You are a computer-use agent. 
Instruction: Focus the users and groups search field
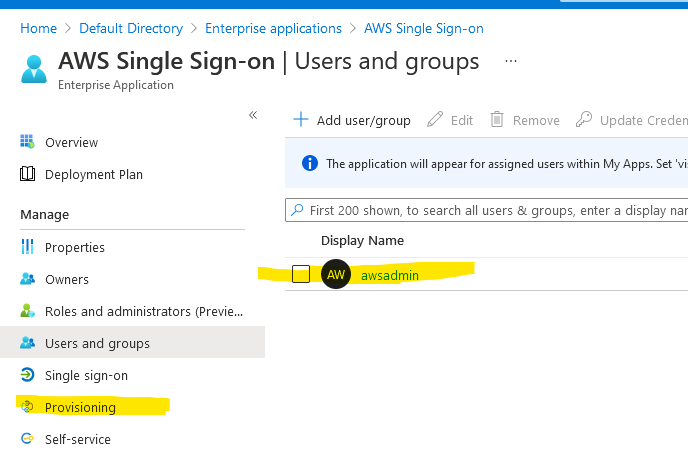click(487, 210)
